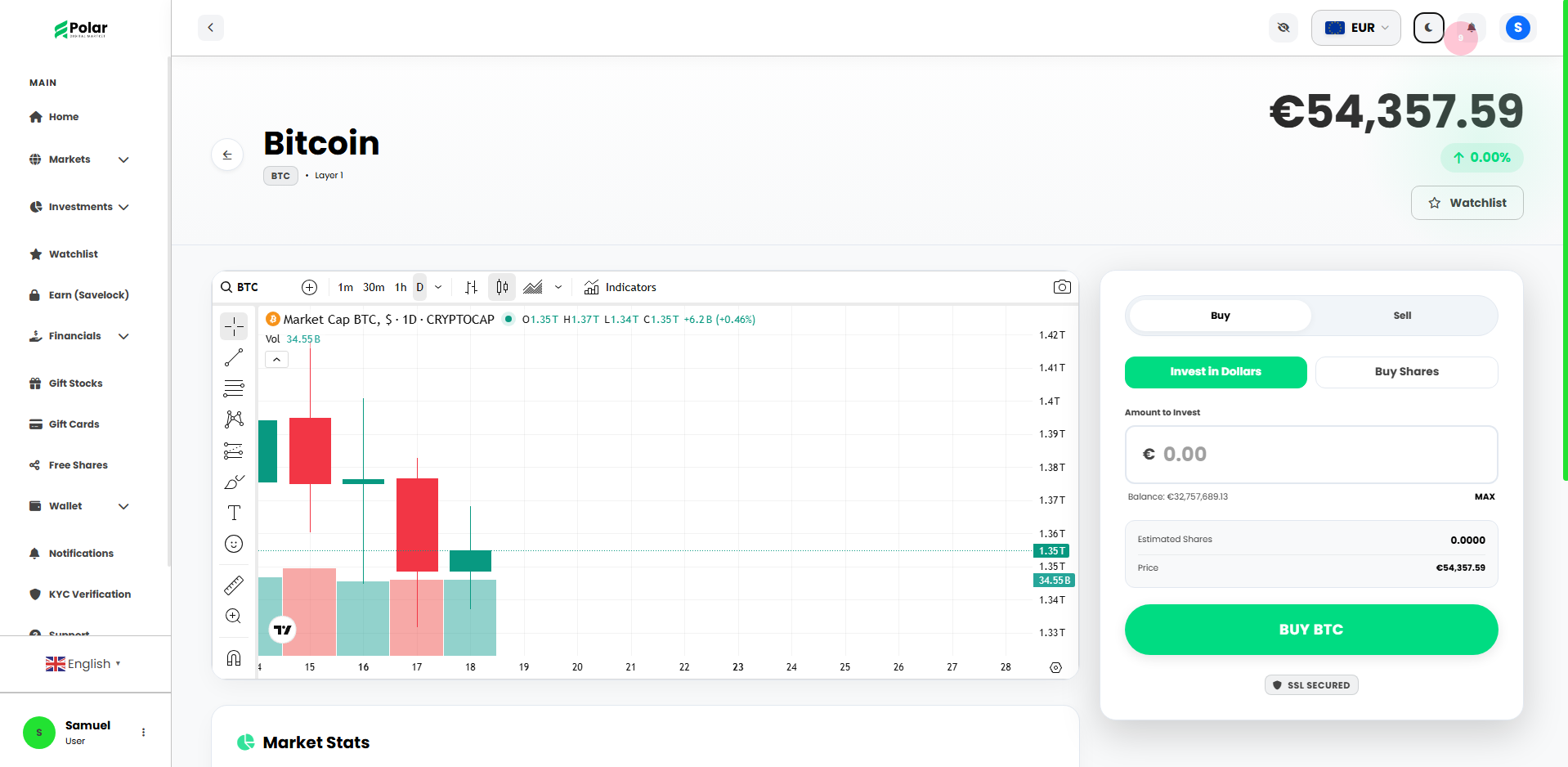Open the time interval dropdown arrow

pyautogui.click(x=438, y=287)
